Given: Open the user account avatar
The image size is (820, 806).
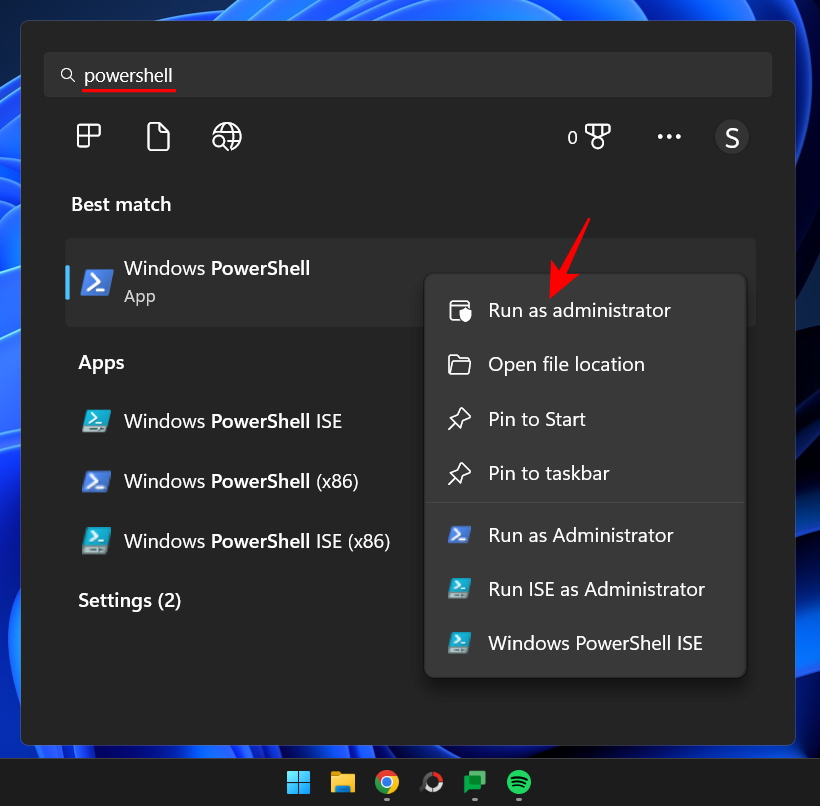Looking at the screenshot, I should [x=731, y=136].
